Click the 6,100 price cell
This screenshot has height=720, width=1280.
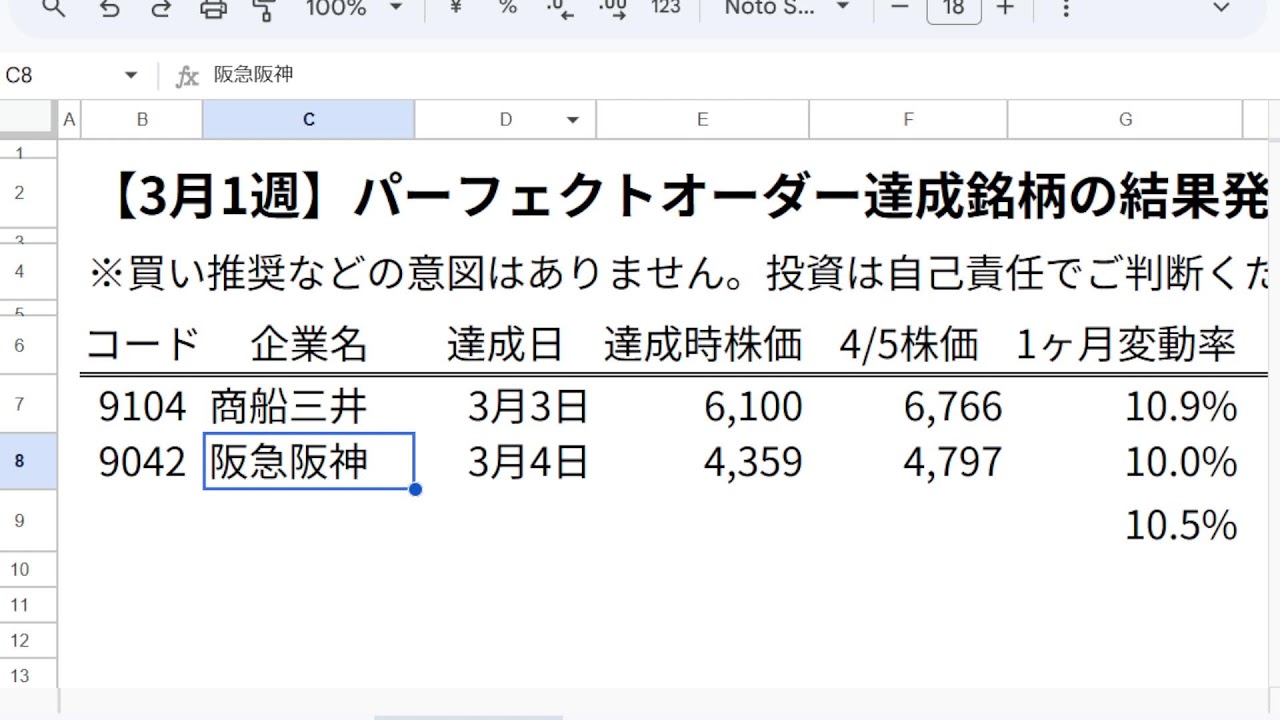point(703,406)
